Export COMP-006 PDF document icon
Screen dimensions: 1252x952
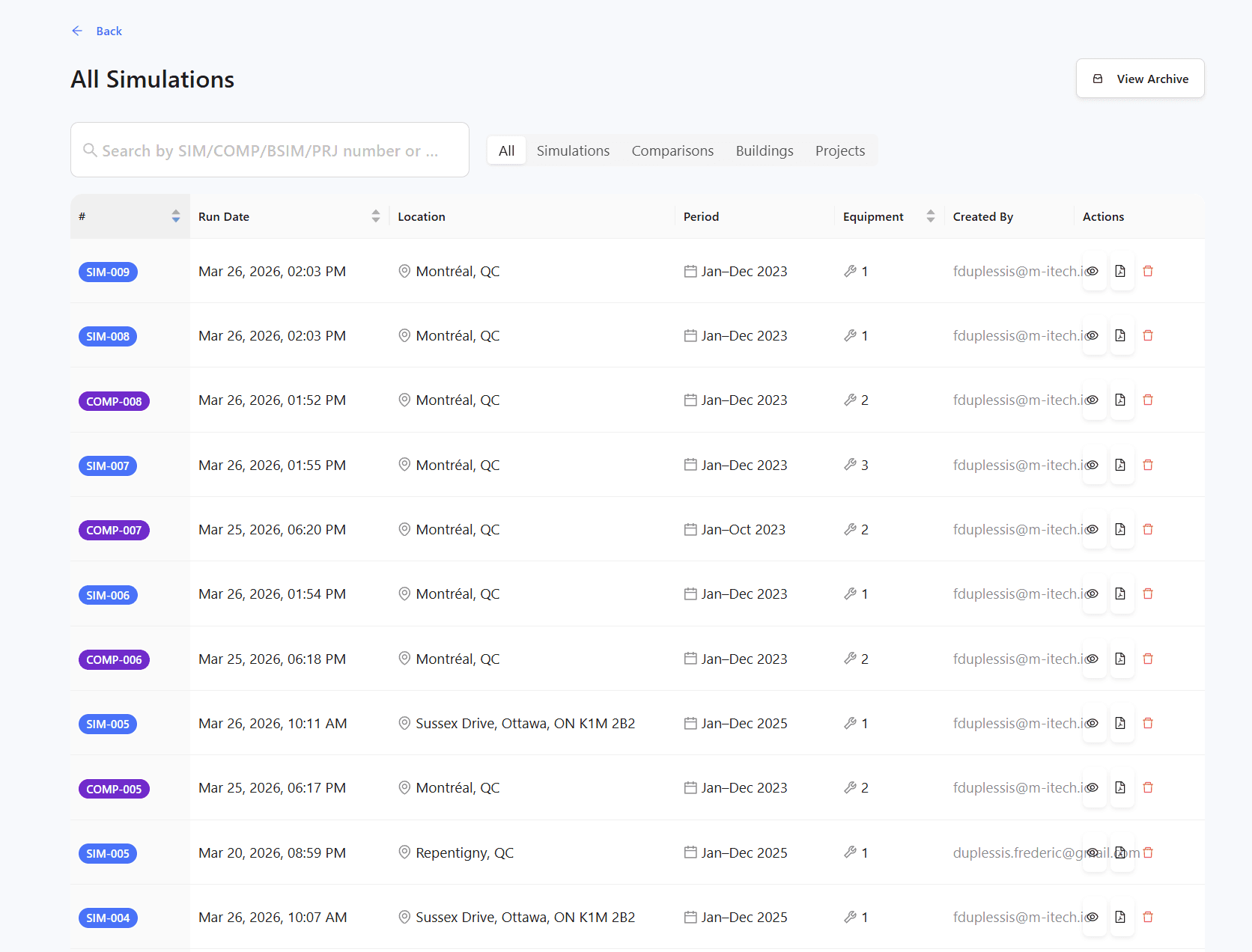click(x=1120, y=659)
